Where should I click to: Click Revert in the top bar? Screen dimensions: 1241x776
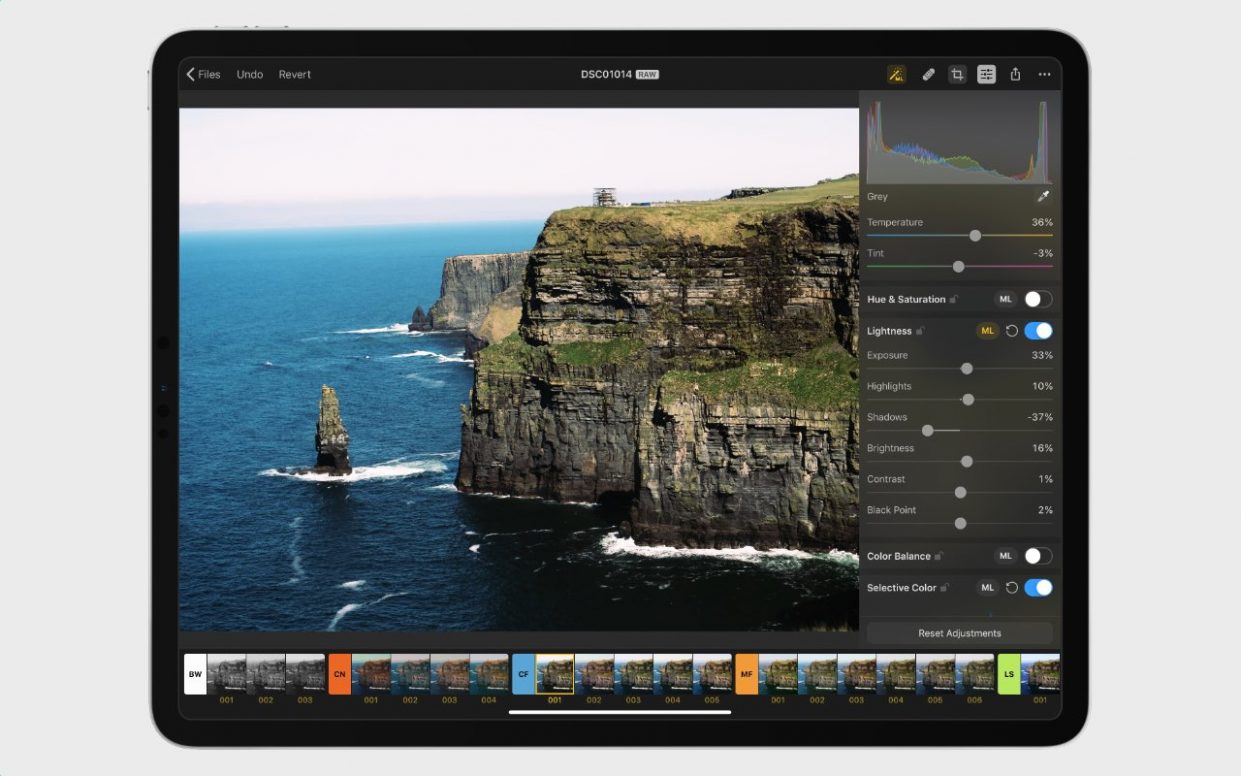click(294, 74)
